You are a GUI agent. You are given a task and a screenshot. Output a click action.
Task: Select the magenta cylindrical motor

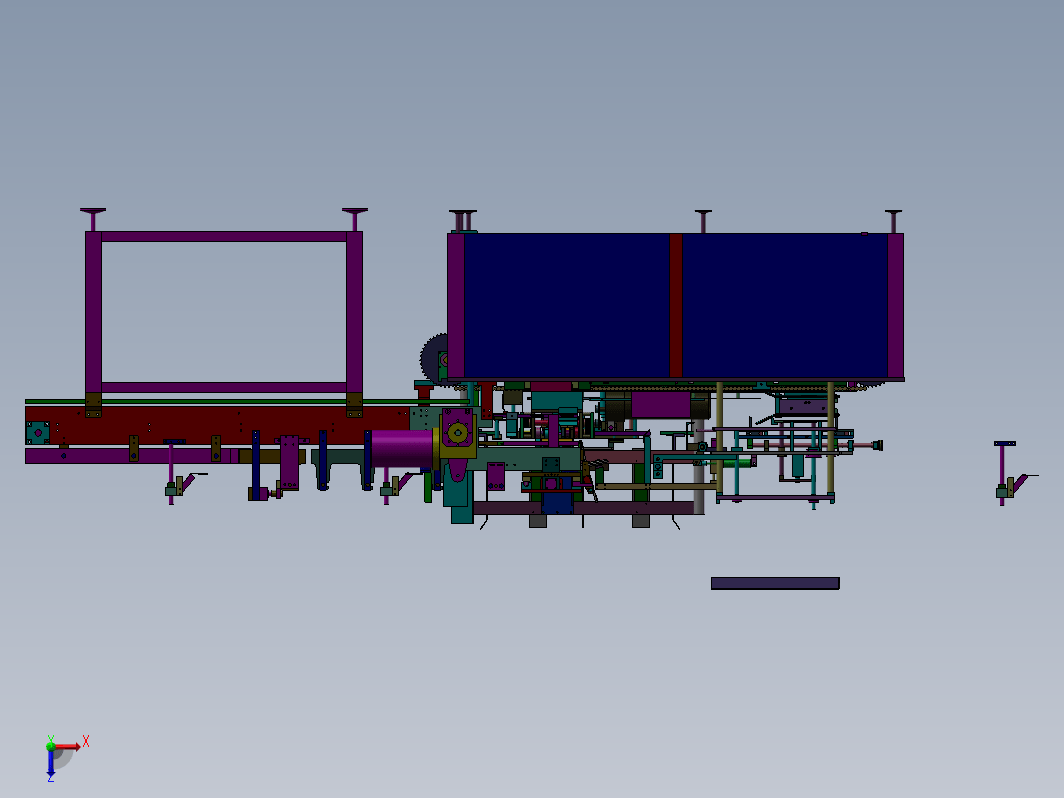click(x=402, y=449)
